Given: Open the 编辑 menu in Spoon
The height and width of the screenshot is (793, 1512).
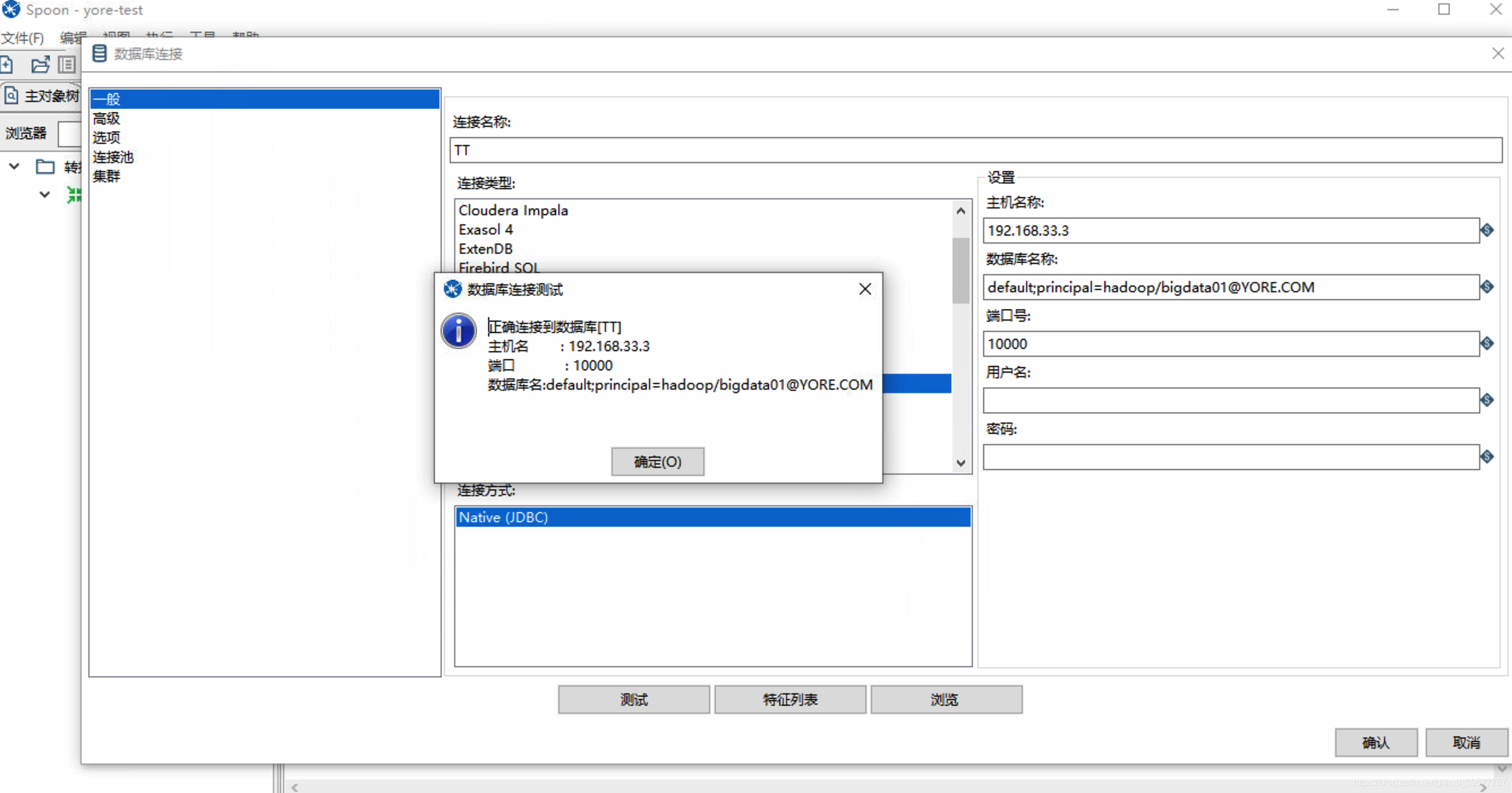Looking at the screenshot, I should [x=73, y=37].
